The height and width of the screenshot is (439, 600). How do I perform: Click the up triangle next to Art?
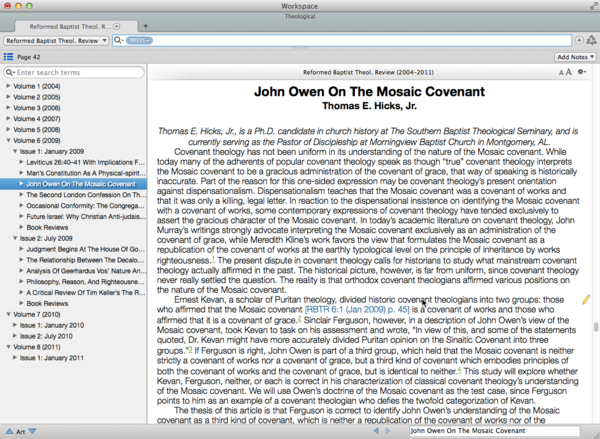click(9, 431)
